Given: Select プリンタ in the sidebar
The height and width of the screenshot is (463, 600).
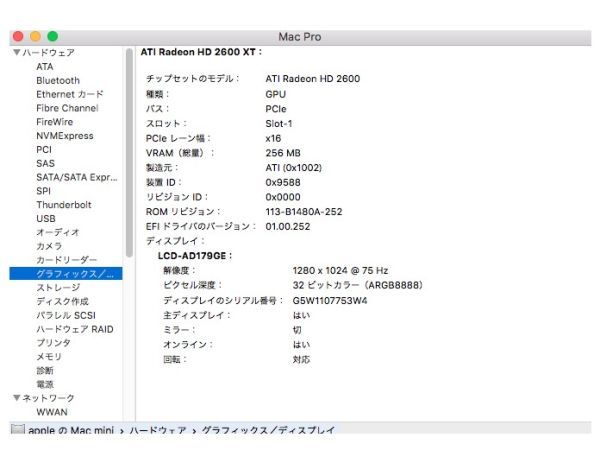Looking at the screenshot, I should (x=53, y=343).
